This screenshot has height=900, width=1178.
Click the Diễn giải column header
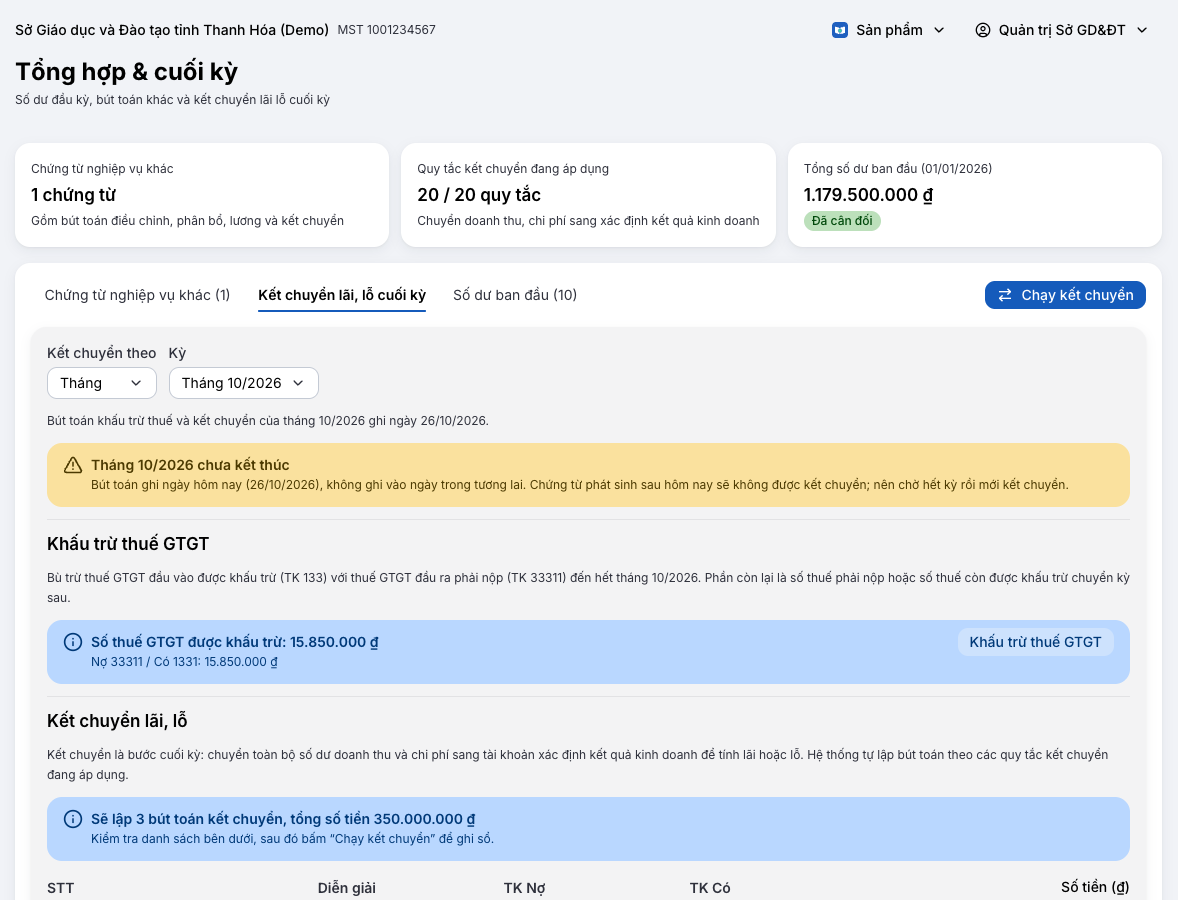tap(346, 888)
